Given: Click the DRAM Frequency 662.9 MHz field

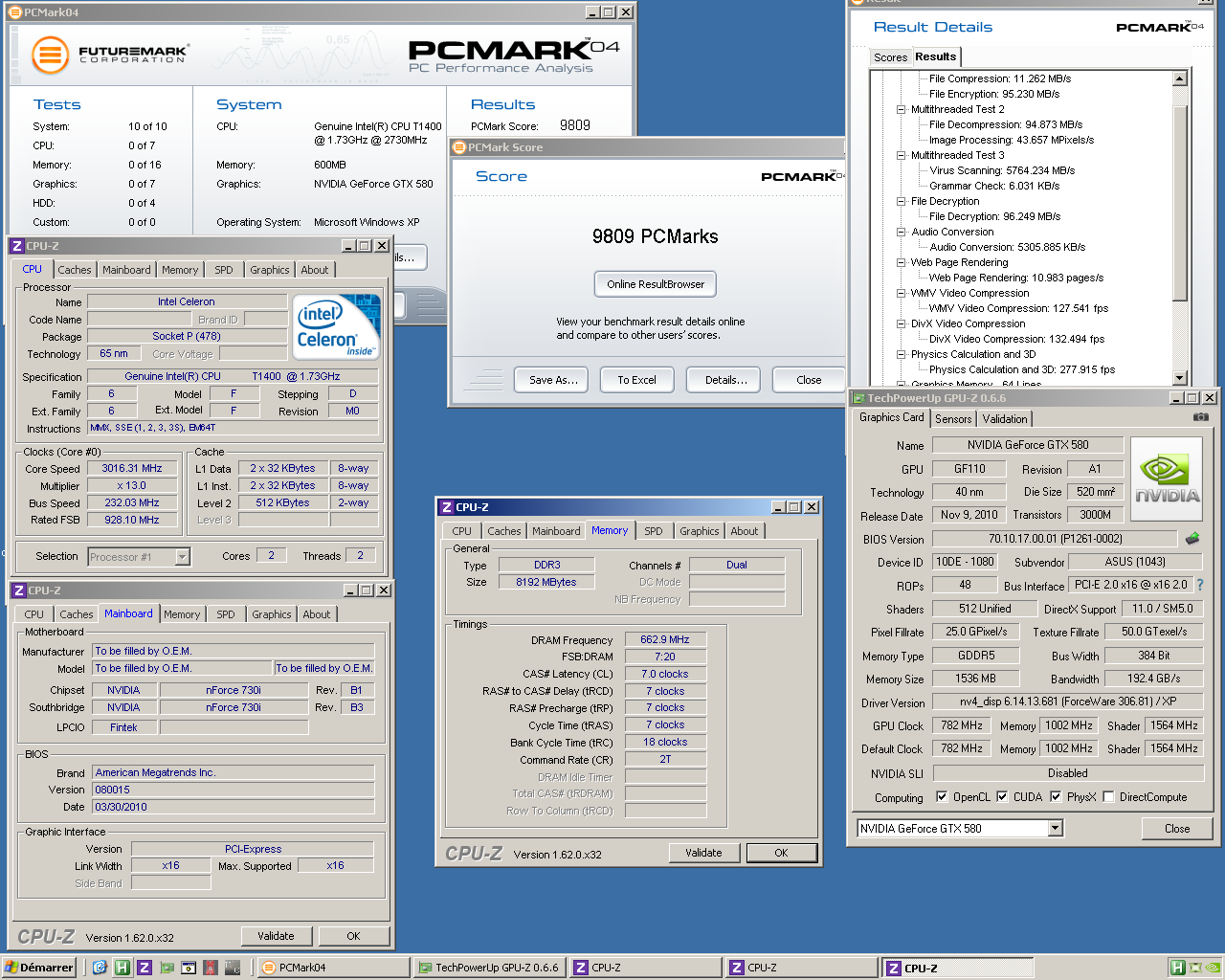Looking at the screenshot, I should click(665, 639).
